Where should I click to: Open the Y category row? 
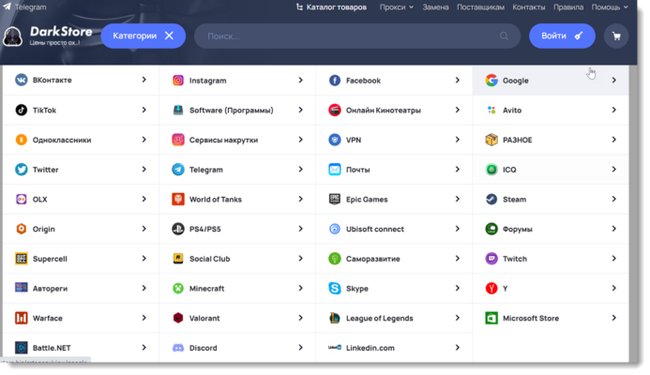(551, 288)
